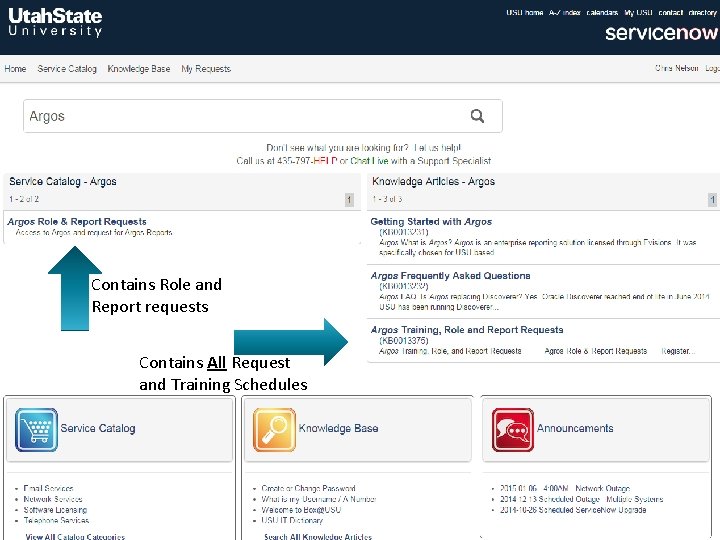The image size is (720, 540).
Task: Open Service Catalog navigation menu item
Action: (67, 68)
